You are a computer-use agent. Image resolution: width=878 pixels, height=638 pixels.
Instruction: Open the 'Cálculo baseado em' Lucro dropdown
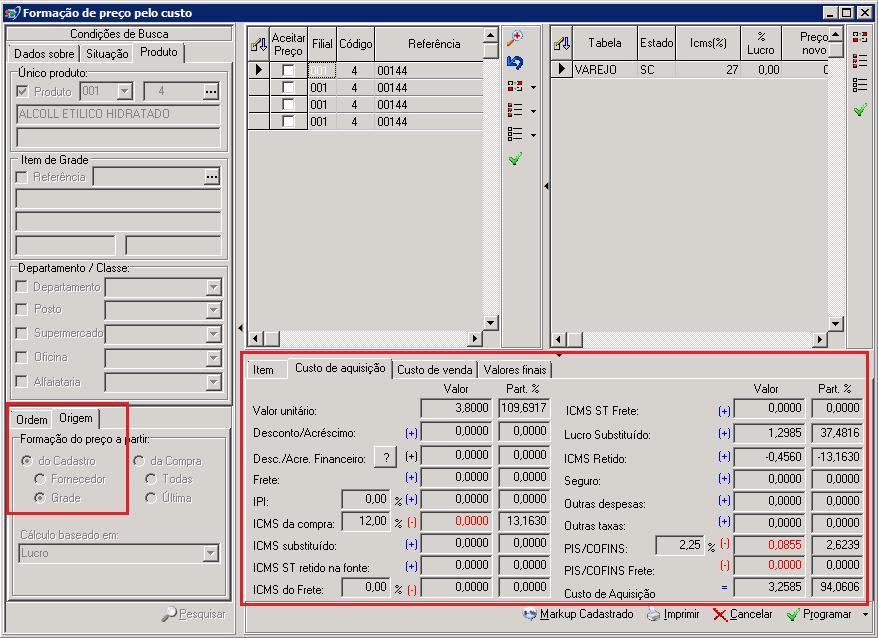click(211, 553)
